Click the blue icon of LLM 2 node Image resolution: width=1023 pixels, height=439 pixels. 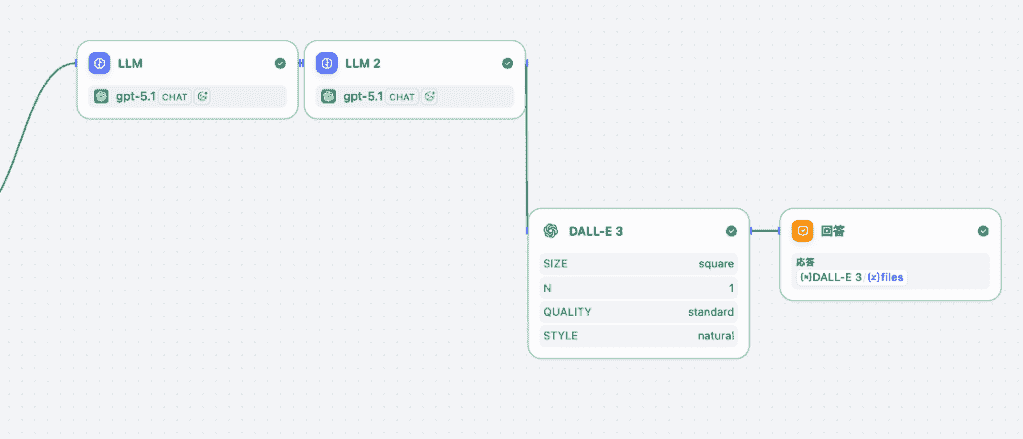click(327, 63)
